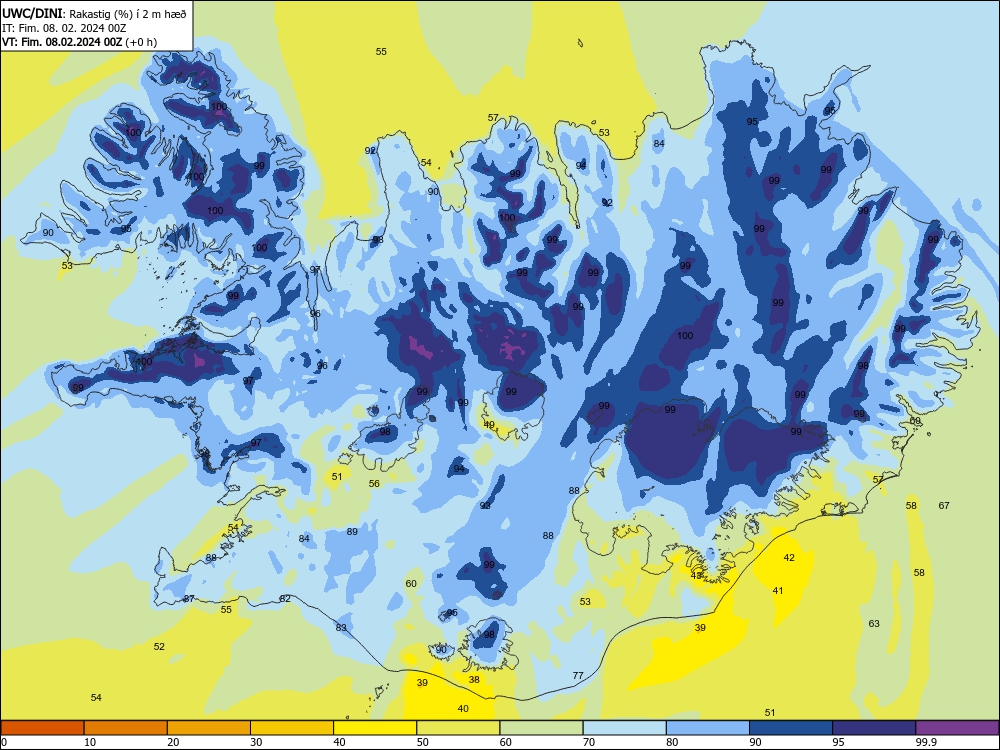This screenshot has width=1000, height=750.
Task: Click the '38' humidity value on the map
Action: tap(474, 680)
